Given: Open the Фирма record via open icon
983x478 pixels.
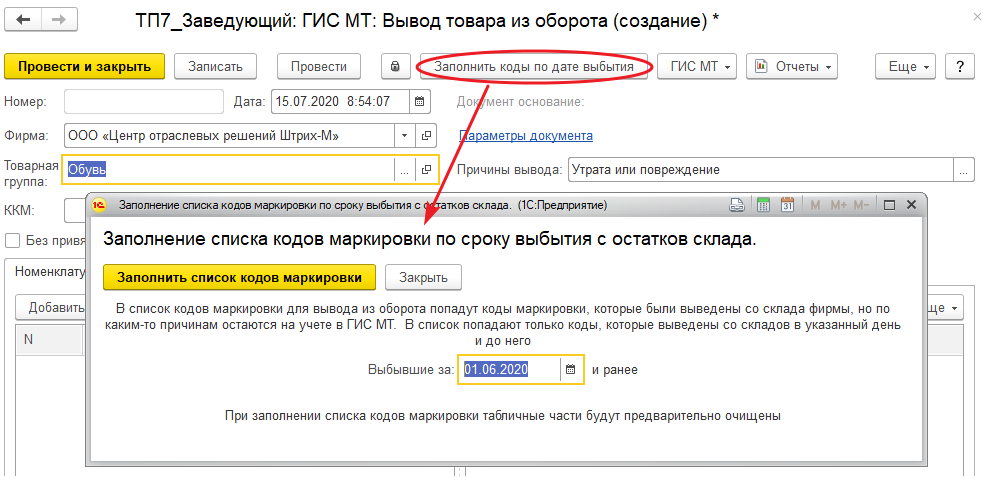Looking at the screenshot, I should 427,135.
